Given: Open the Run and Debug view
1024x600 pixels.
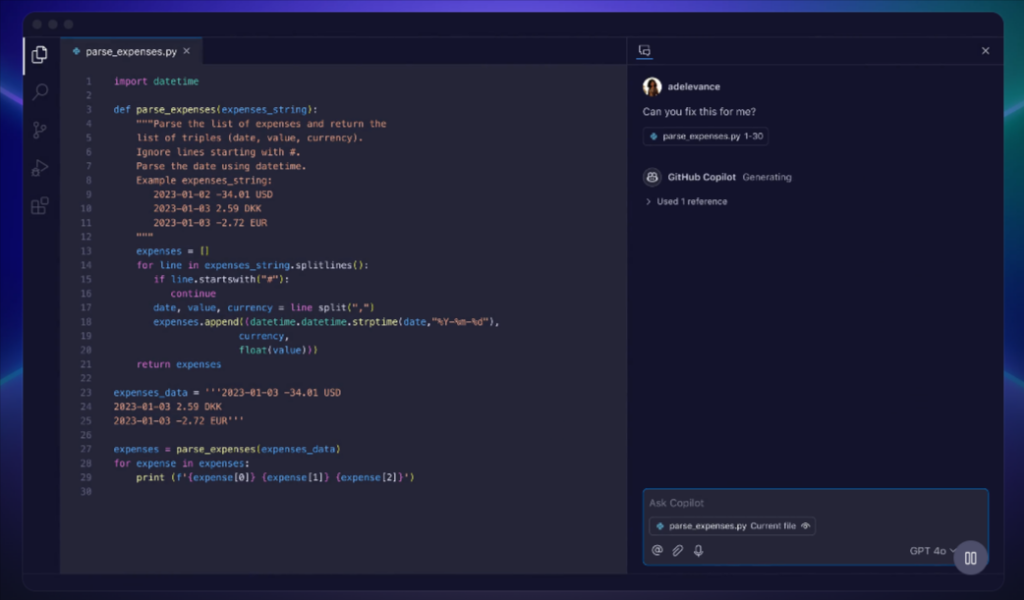Looking at the screenshot, I should (x=40, y=168).
